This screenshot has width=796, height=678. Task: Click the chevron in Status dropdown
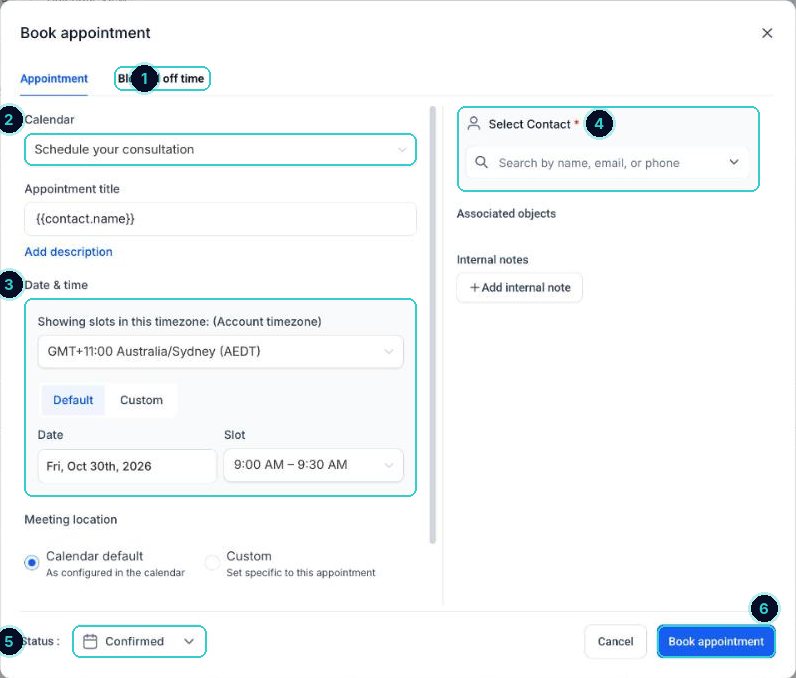(189, 641)
